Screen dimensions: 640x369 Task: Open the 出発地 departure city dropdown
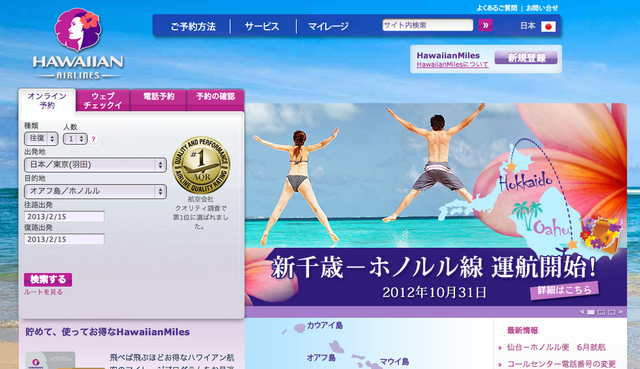95,165
